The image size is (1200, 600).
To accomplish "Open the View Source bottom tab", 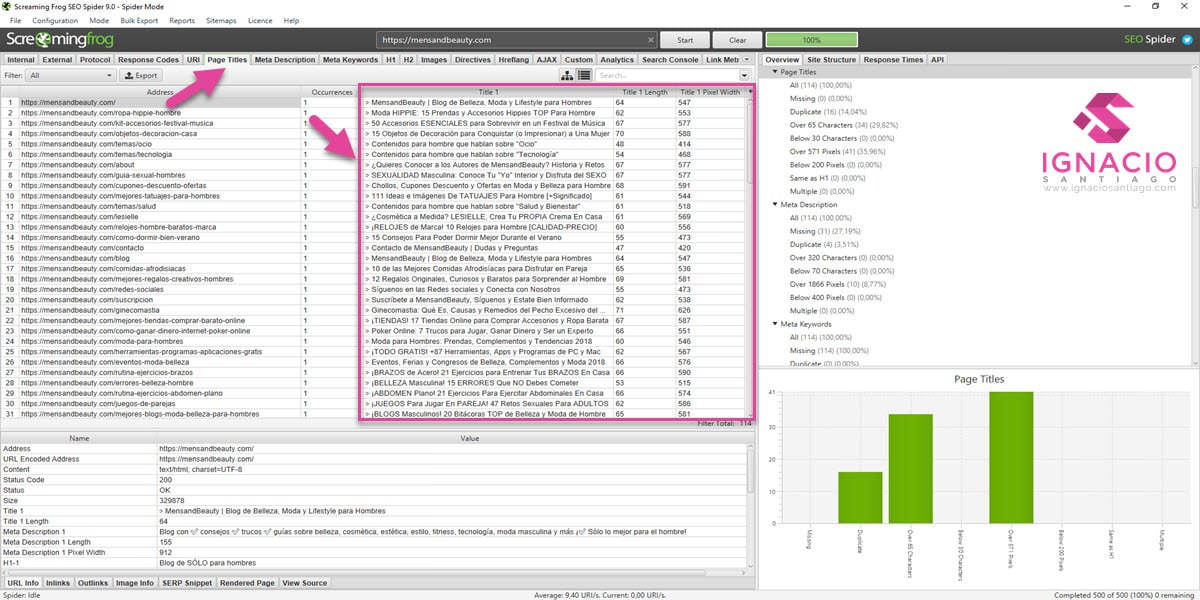I will 305,582.
